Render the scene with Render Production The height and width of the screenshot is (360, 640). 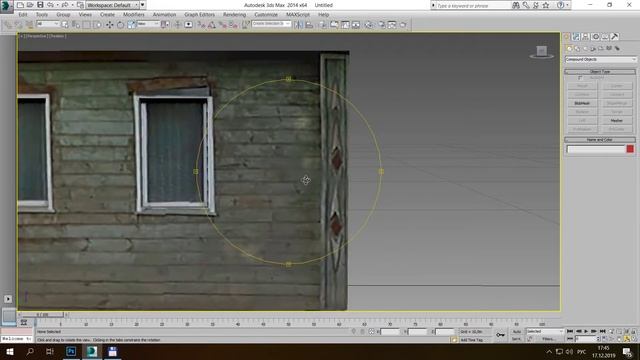pos(403,25)
